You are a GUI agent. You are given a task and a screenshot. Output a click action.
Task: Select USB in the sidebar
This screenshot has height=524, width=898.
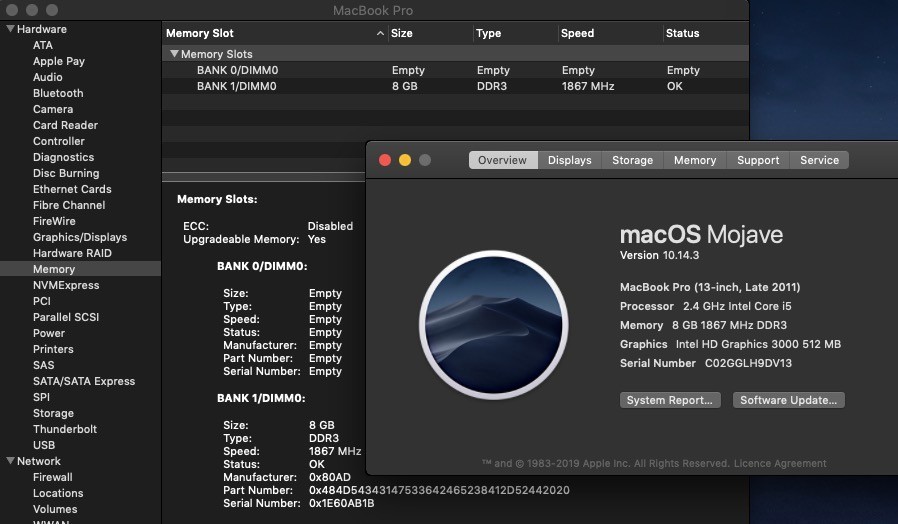[44, 445]
